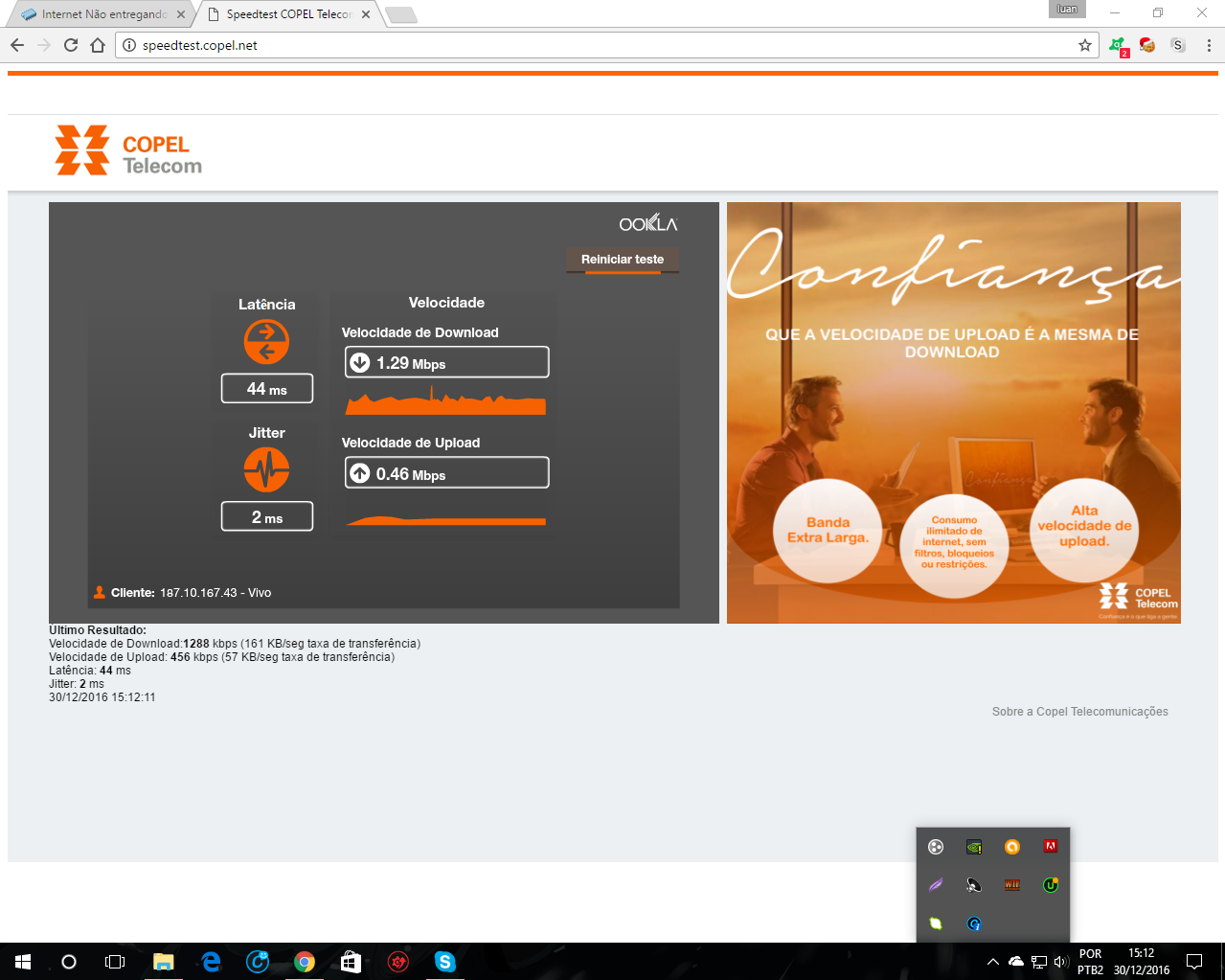This screenshot has height=980, width=1225.
Task: Click the purple feather tray icon
Action: click(x=936, y=885)
